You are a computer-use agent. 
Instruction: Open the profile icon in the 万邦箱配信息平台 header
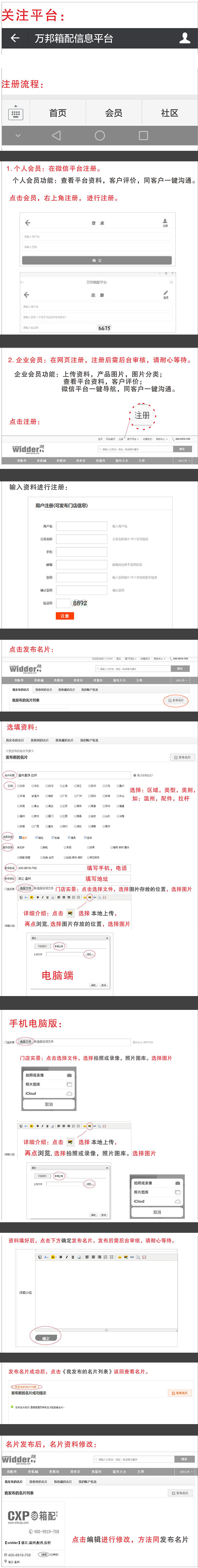(184, 38)
